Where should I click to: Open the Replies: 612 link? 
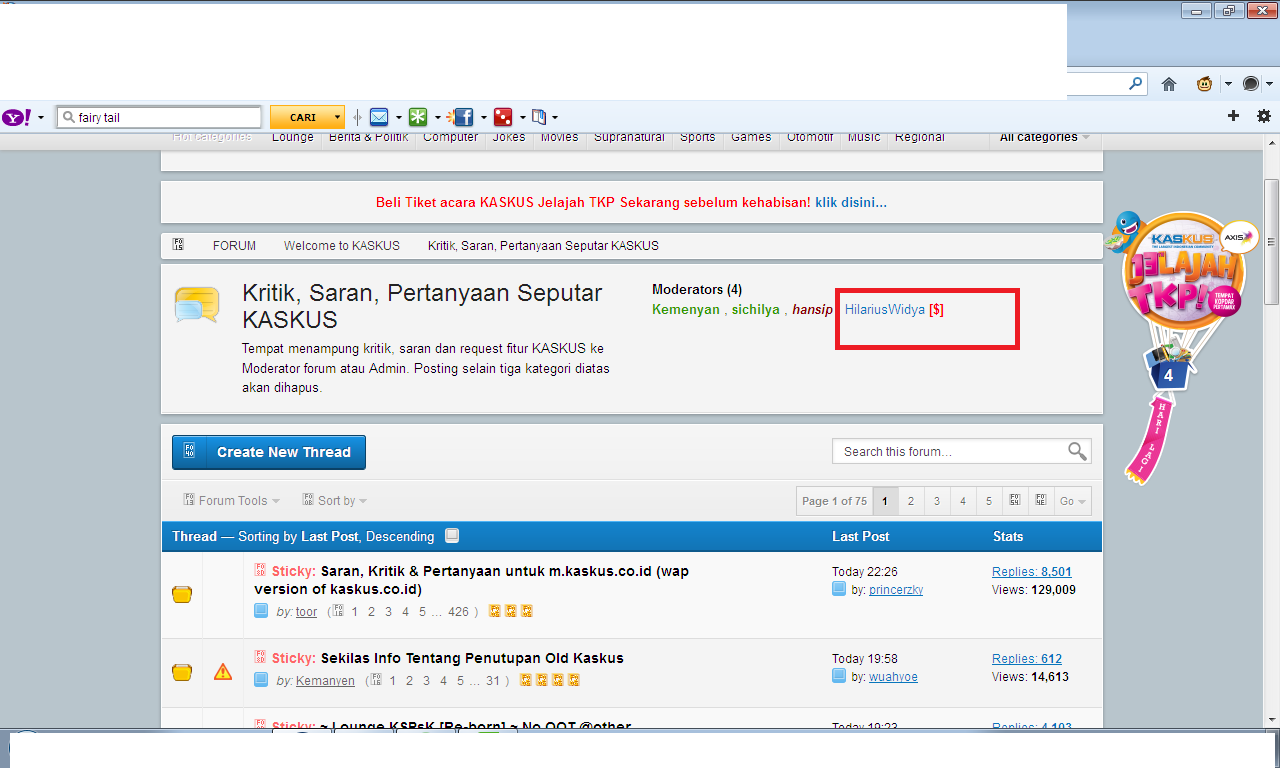1027,659
